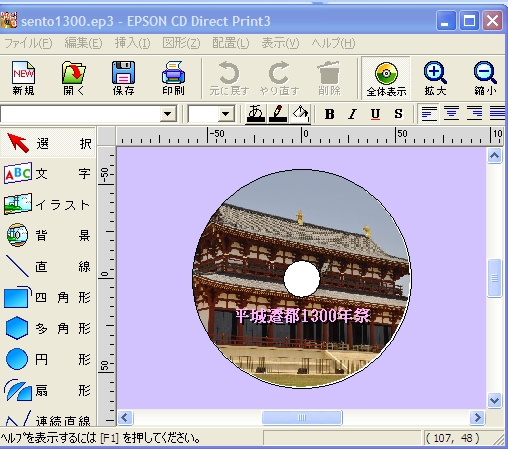Align text right
The height and width of the screenshot is (449, 508).
point(474,114)
